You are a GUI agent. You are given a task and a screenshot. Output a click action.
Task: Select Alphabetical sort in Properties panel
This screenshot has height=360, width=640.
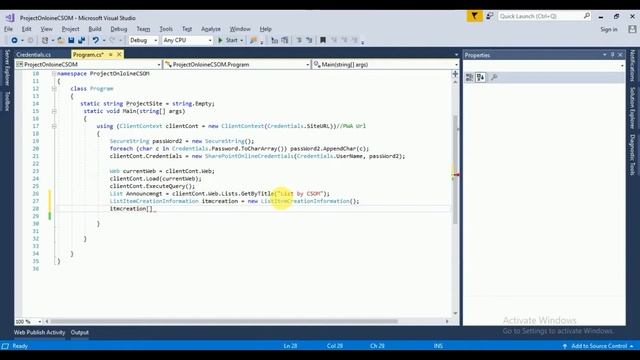[x=480, y=77]
